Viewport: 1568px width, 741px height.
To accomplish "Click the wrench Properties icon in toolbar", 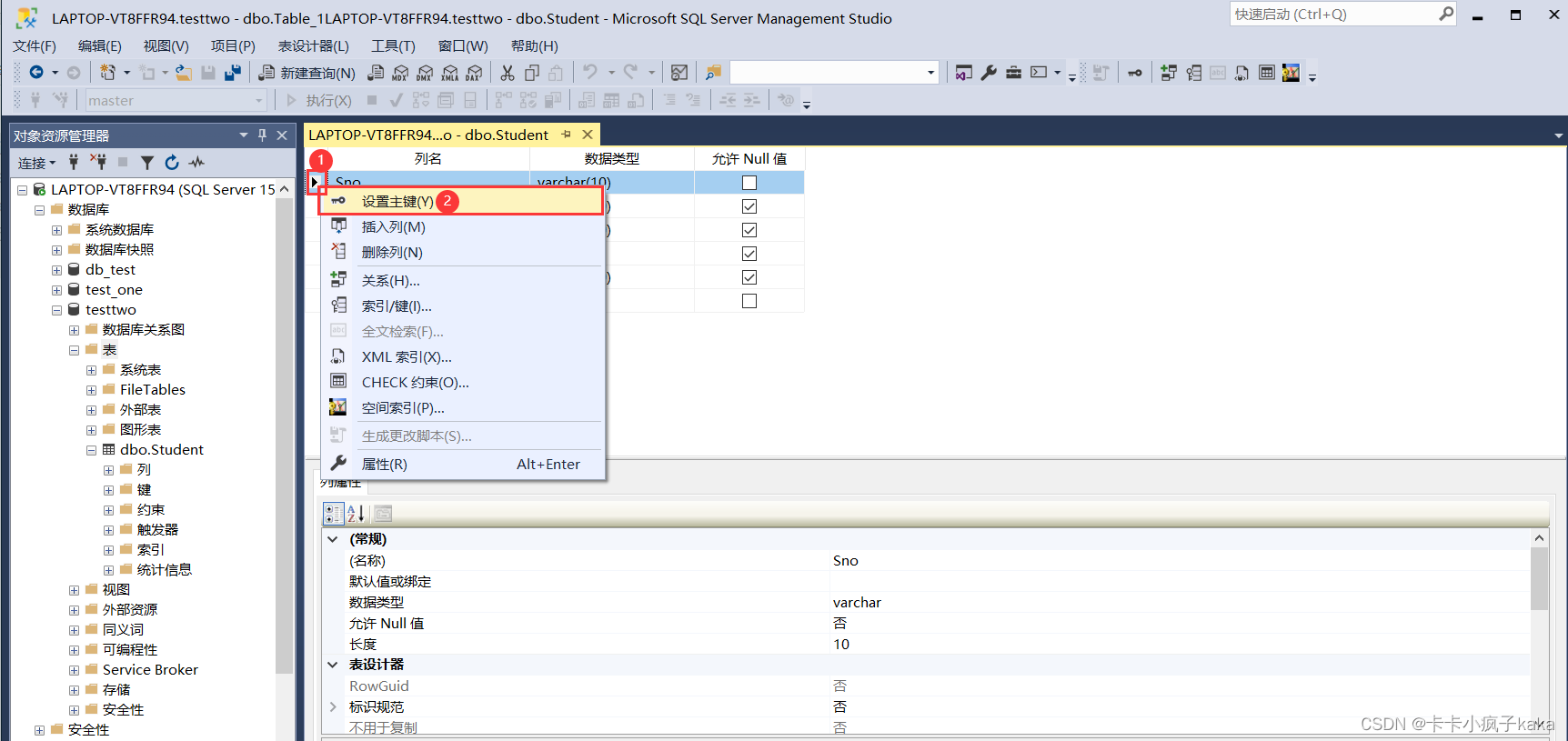I will tap(989, 73).
